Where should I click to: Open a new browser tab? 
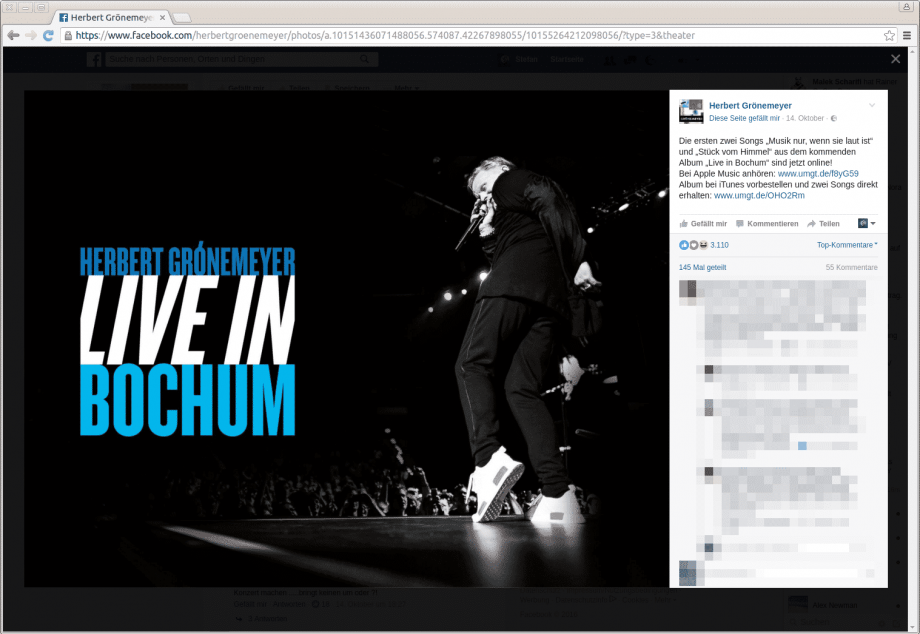[183, 17]
